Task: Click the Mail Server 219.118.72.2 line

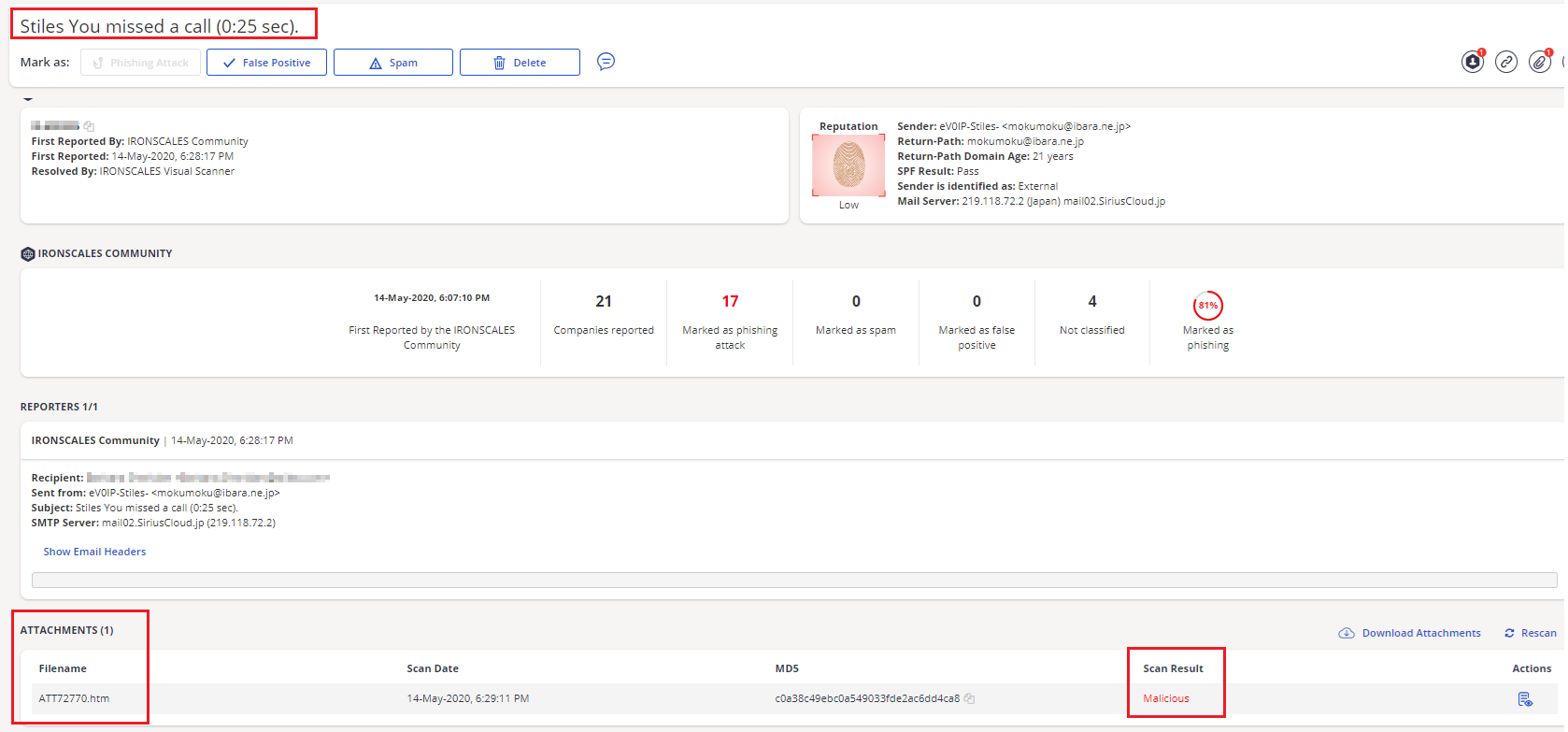Action: tap(1032, 201)
